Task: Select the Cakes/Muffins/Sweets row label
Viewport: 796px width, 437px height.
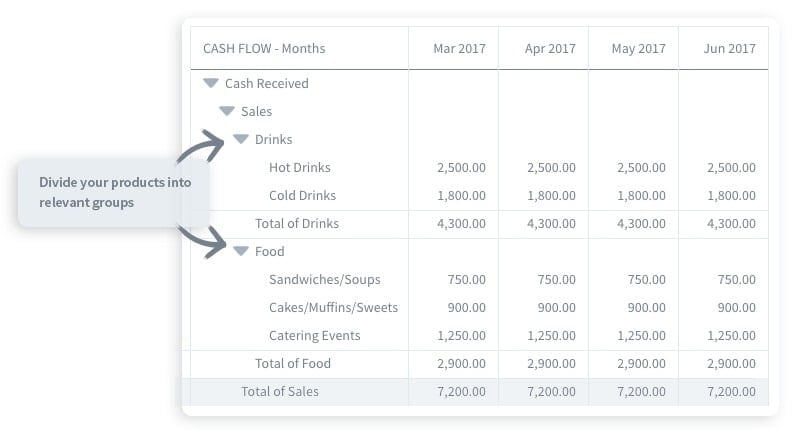Action: point(334,308)
